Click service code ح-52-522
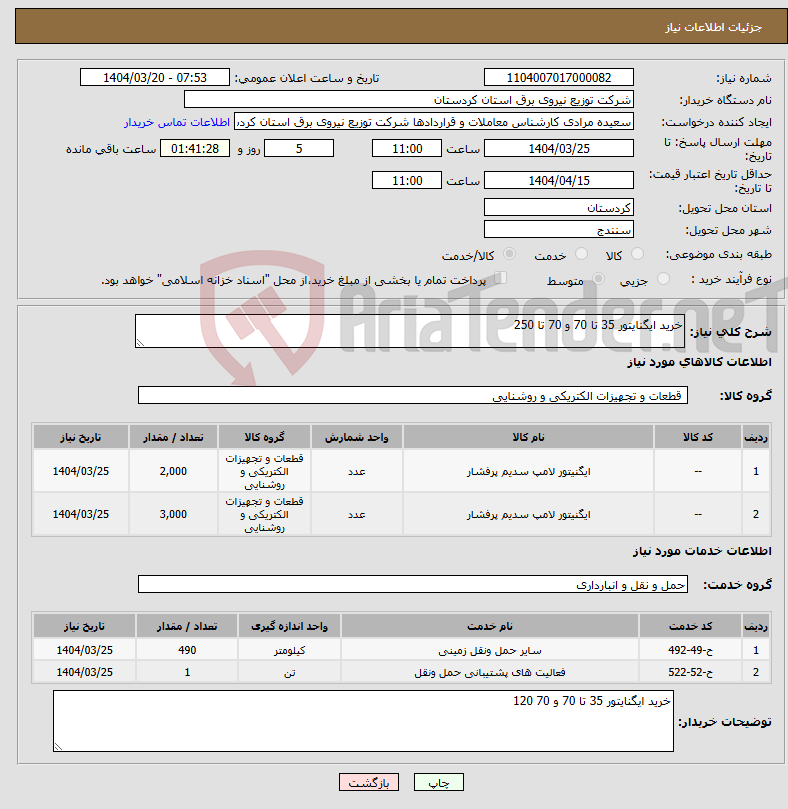Image resolution: width=788 pixels, height=809 pixels. (690, 672)
